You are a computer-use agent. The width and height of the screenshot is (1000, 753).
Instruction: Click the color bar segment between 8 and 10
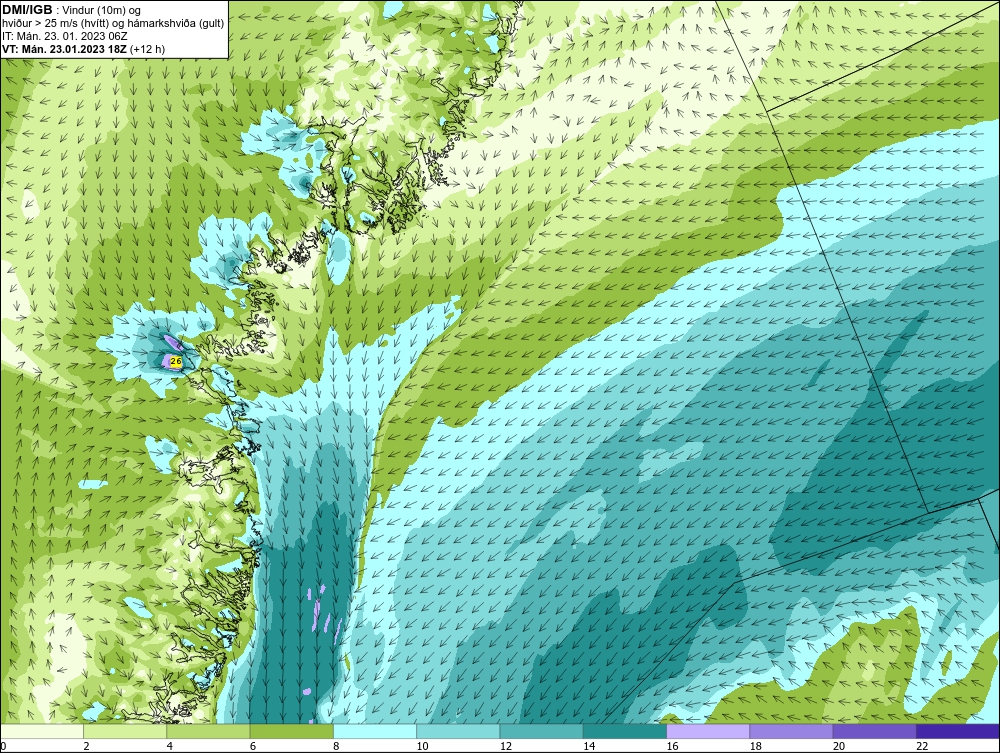(375, 731)
